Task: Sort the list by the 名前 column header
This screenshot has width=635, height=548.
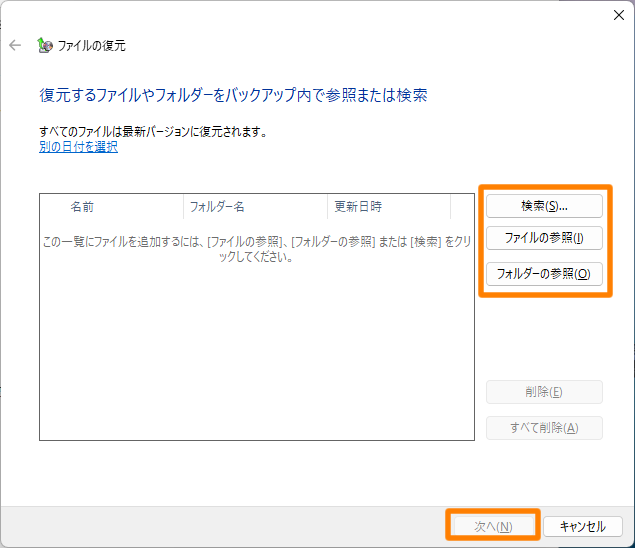Action: point(82,207)
